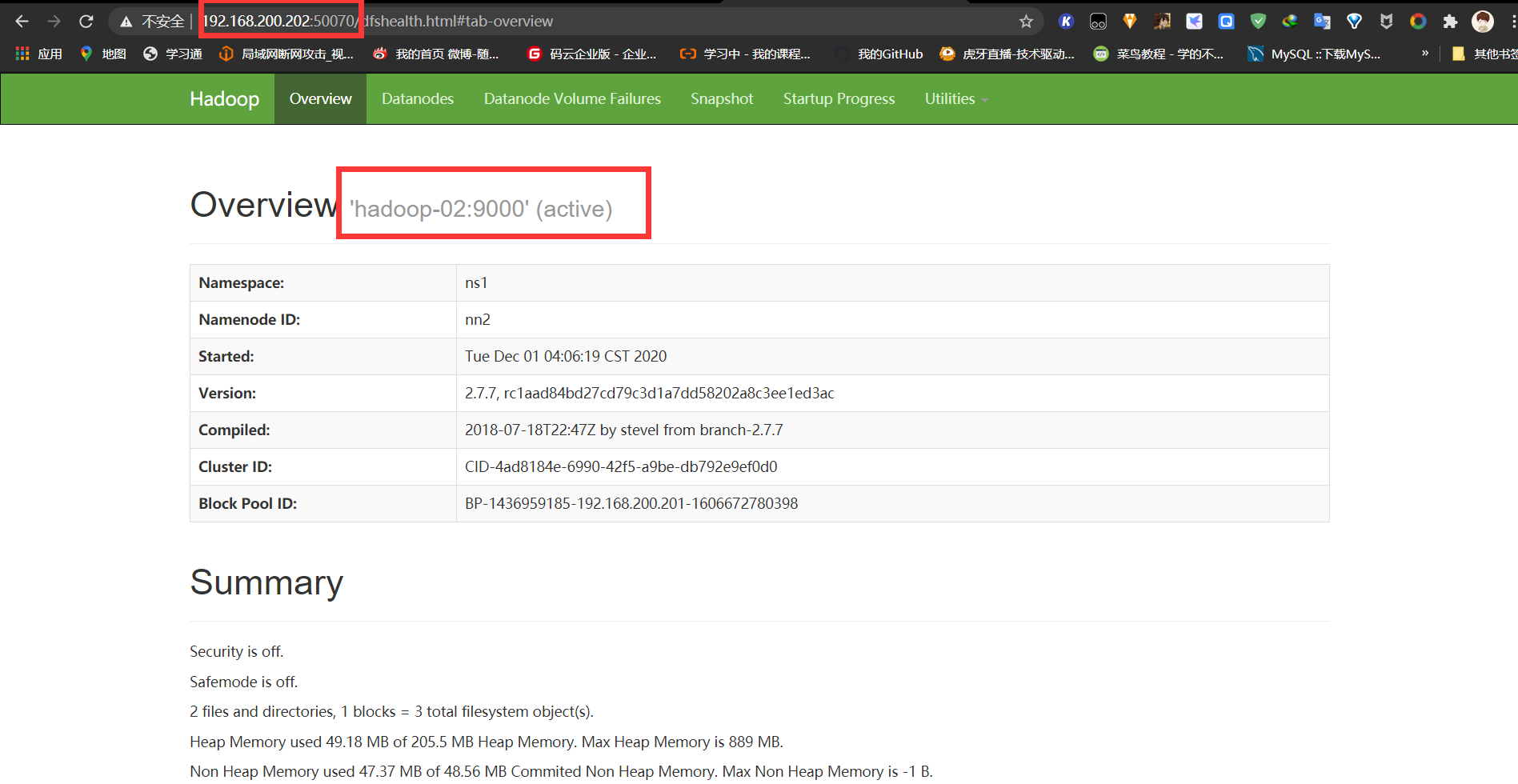Switch to the Snapshot tab
The image size is (1518, 784).
(721, 98)
